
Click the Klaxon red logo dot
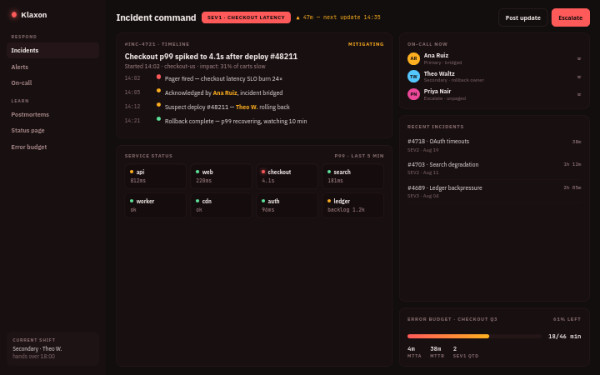pyautogui.click(x=14, y=15)
